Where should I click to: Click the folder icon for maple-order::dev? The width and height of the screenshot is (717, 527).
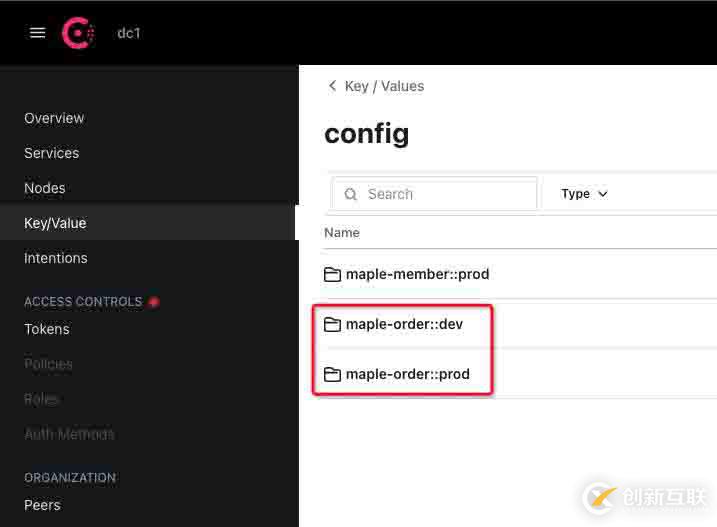[x=332, y=324]
